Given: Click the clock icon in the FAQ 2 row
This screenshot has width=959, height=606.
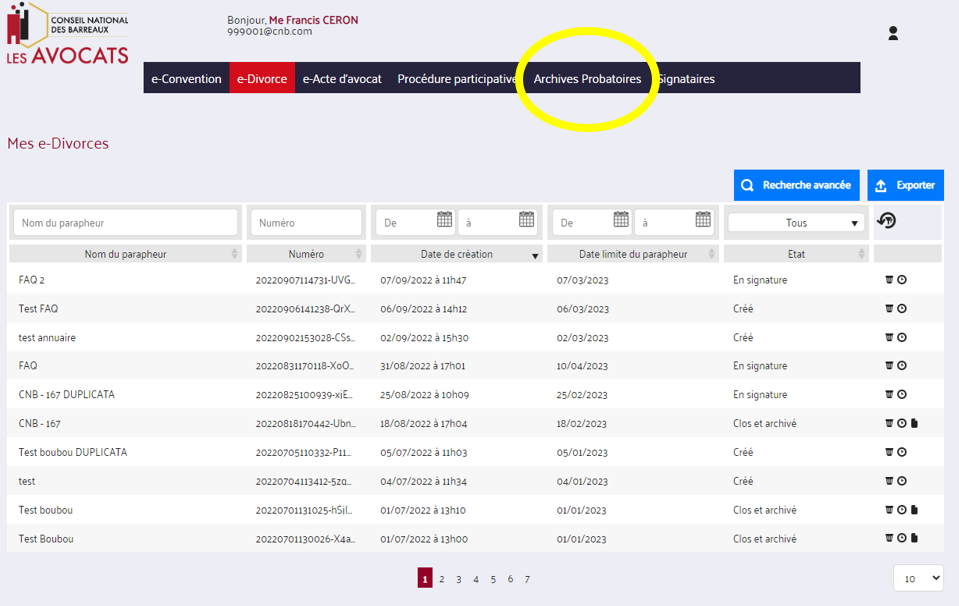Looking at the screenshot, I should tap(902, 279).
